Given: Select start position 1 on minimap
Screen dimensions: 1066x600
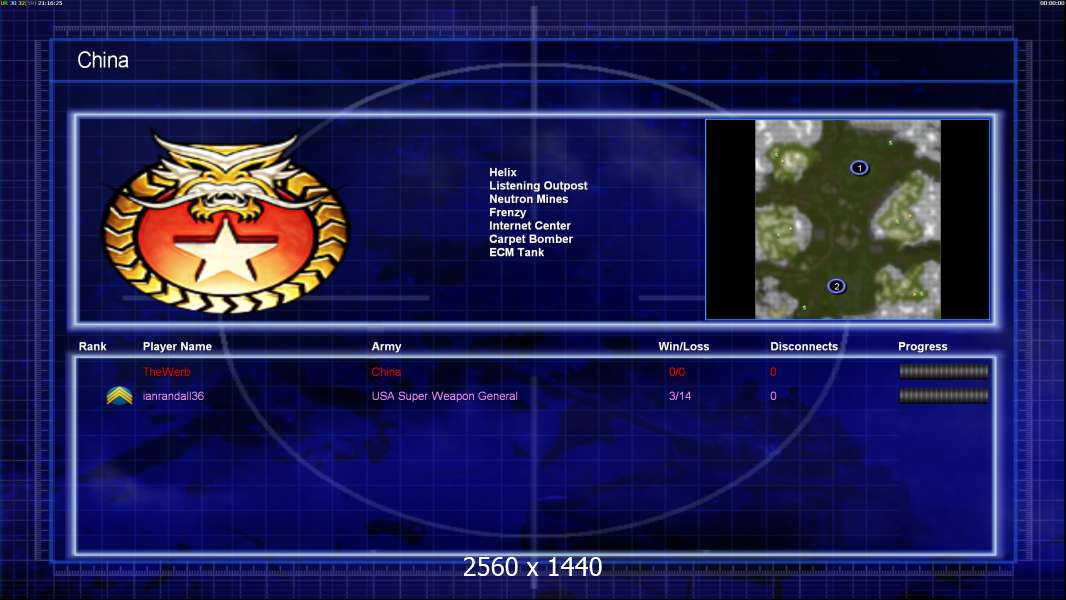Looking at the screenshot, I should [859, 168].
